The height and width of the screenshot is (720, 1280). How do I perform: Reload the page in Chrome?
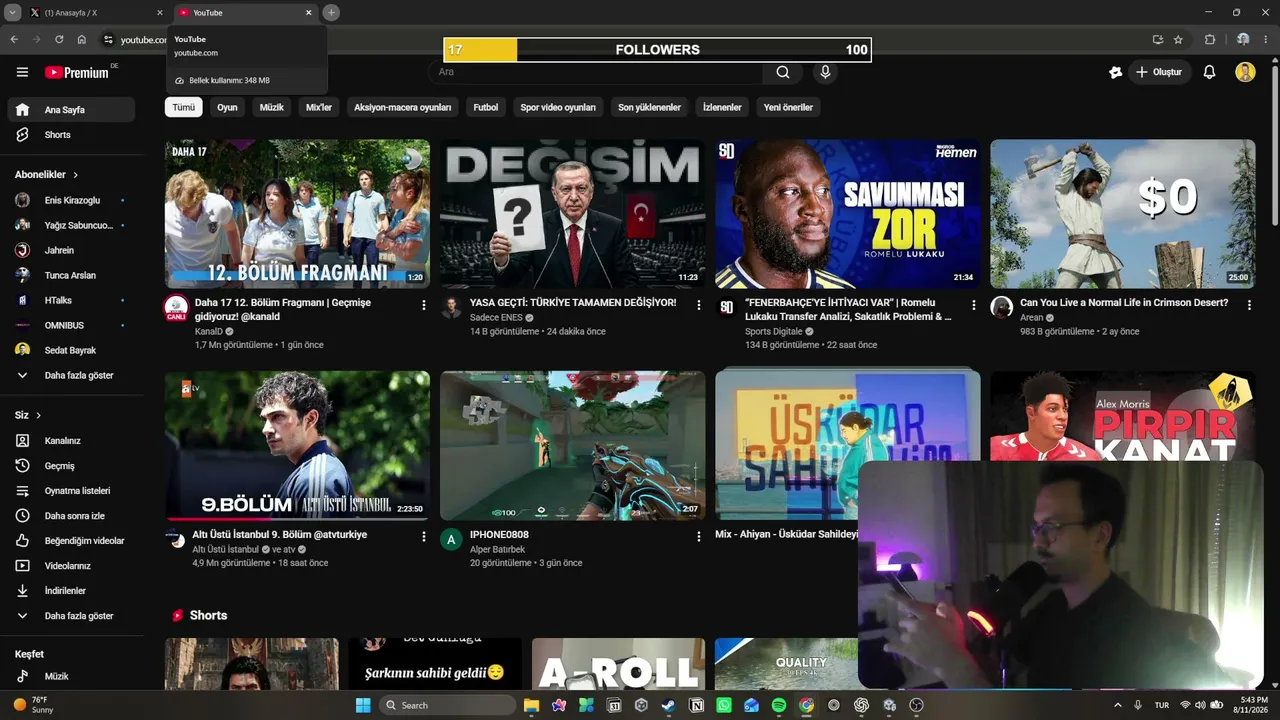pyautogui.click(x=59, y=39)
